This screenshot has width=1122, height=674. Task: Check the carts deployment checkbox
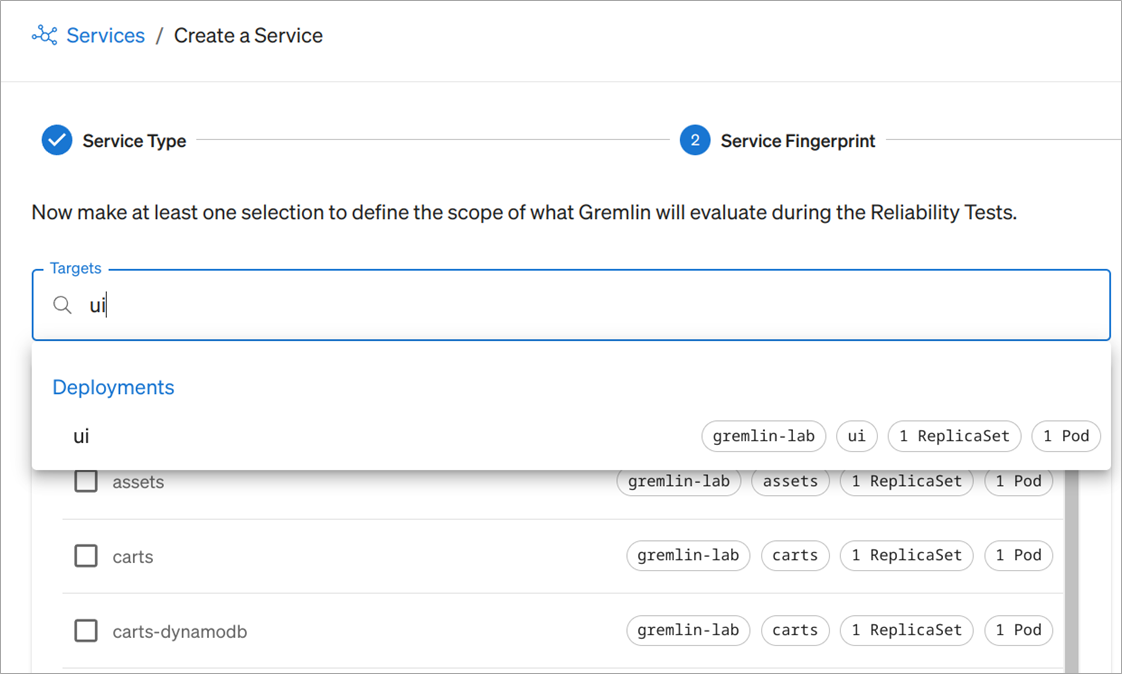point(86,556)
